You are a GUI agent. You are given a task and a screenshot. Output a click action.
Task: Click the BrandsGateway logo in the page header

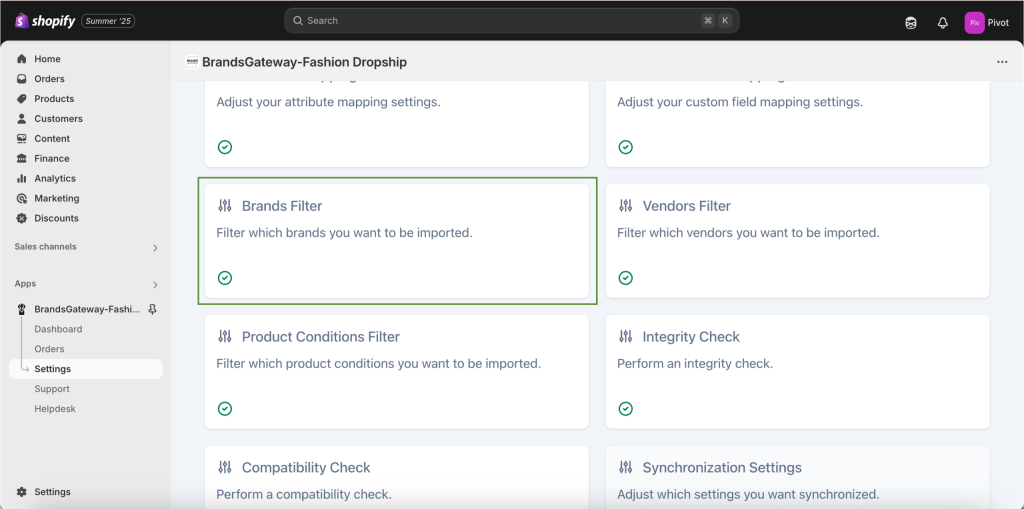(192, 61)
